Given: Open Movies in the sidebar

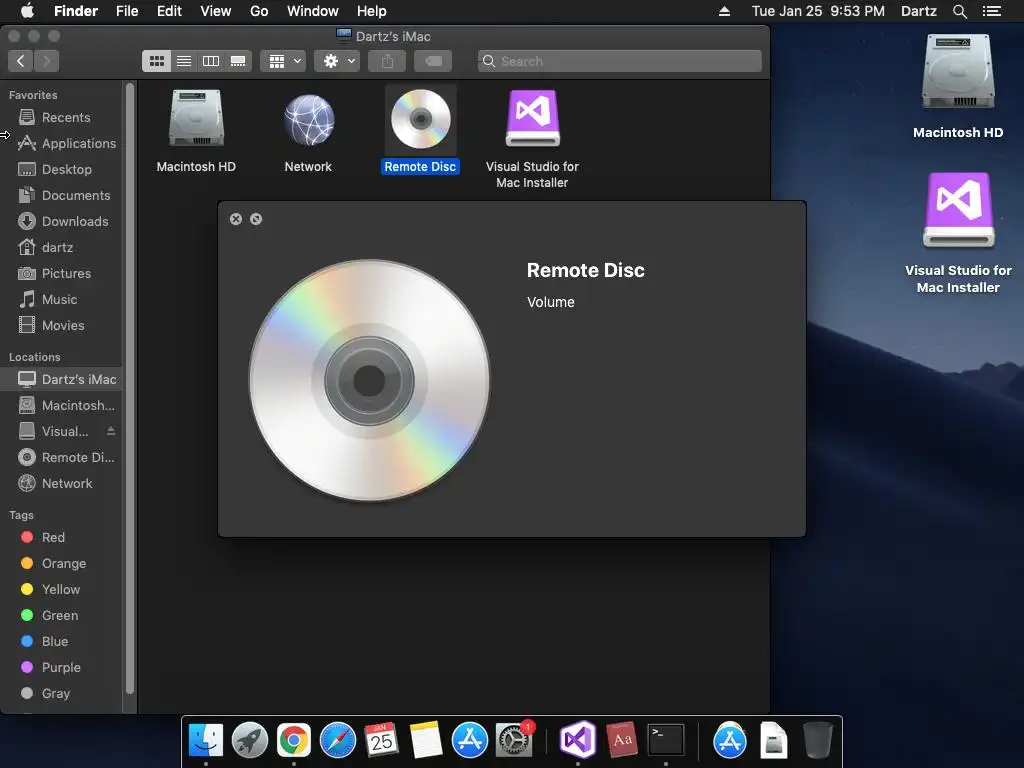Looking at the screenshot, I should pos(61,325).
